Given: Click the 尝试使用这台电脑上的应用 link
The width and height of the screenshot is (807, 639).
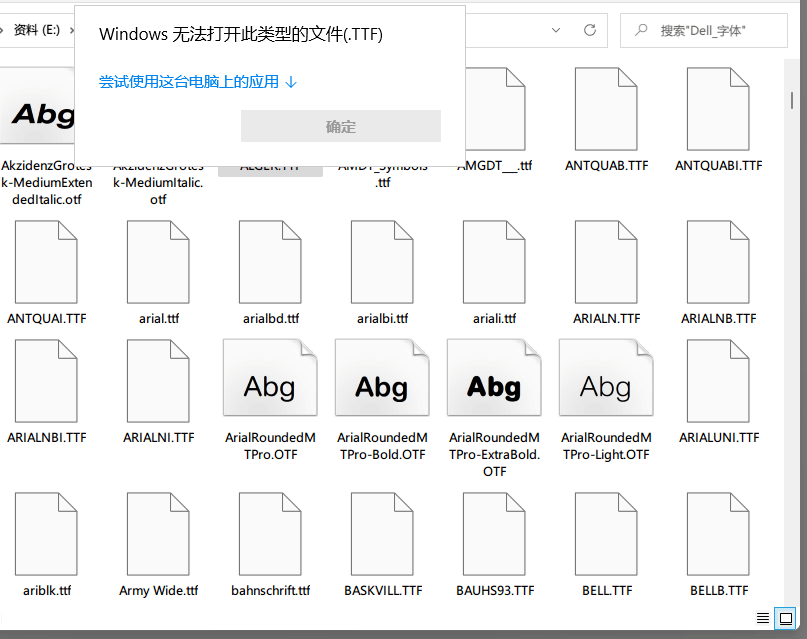Looking at the screenshot, I should point(198,82).
